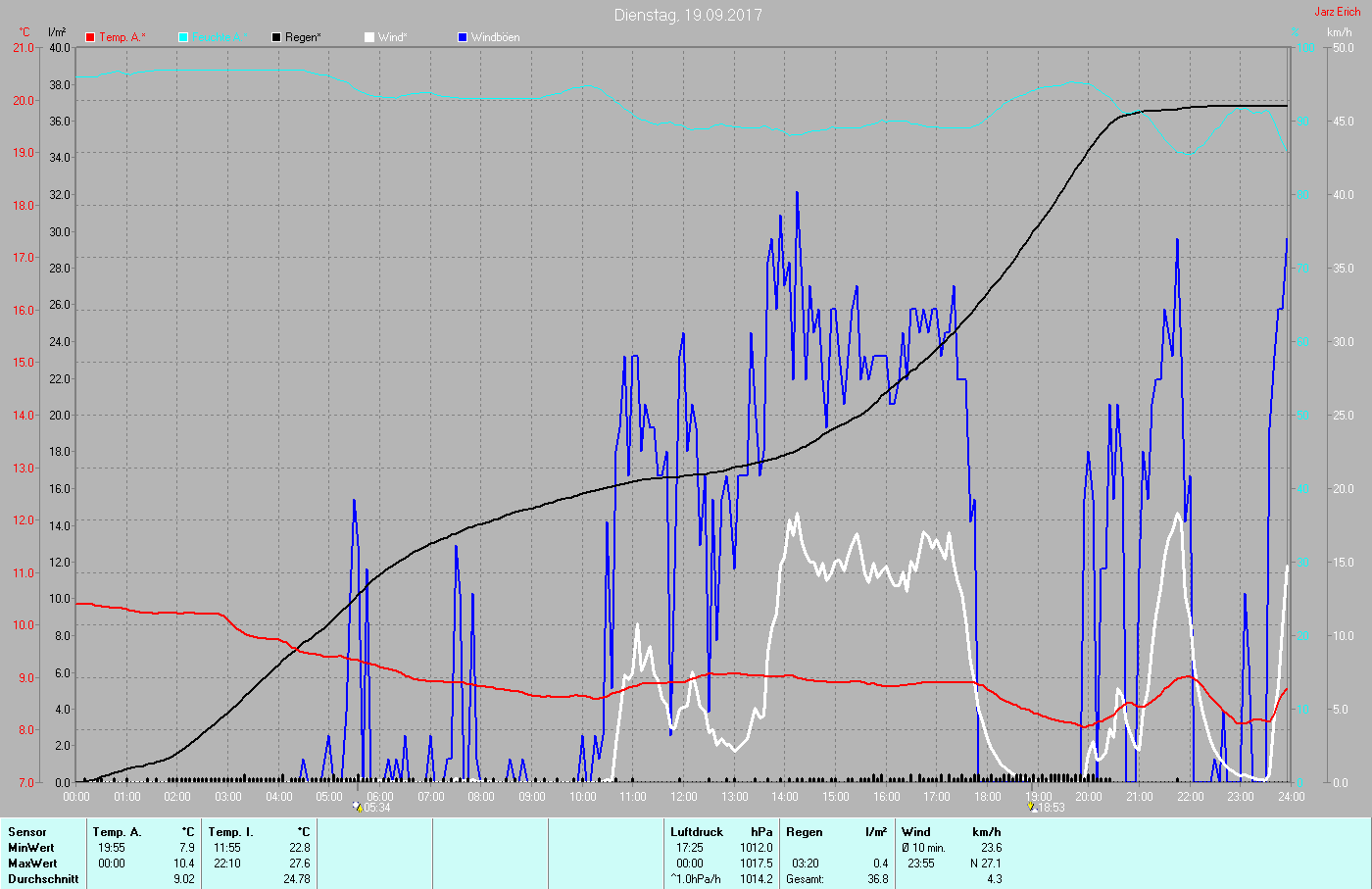Click the indoor maximum value 27.6
This screenshot has height=889, width=1372.
tap(299, 864)
